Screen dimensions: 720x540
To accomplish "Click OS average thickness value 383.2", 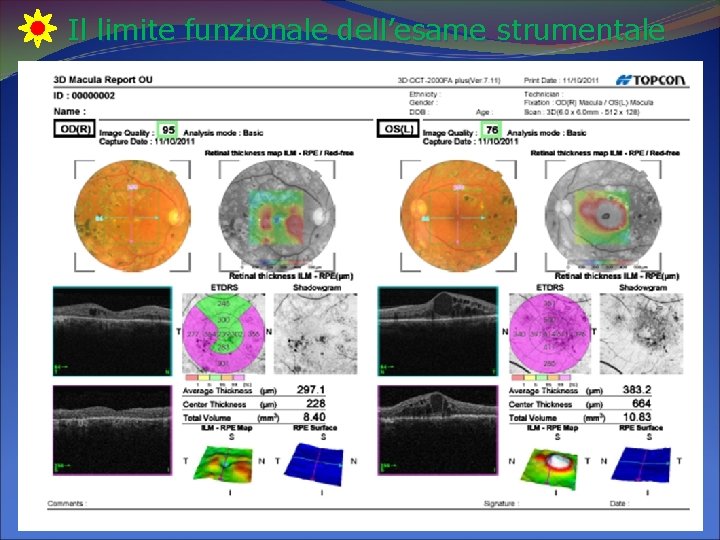I will (636, 390).
